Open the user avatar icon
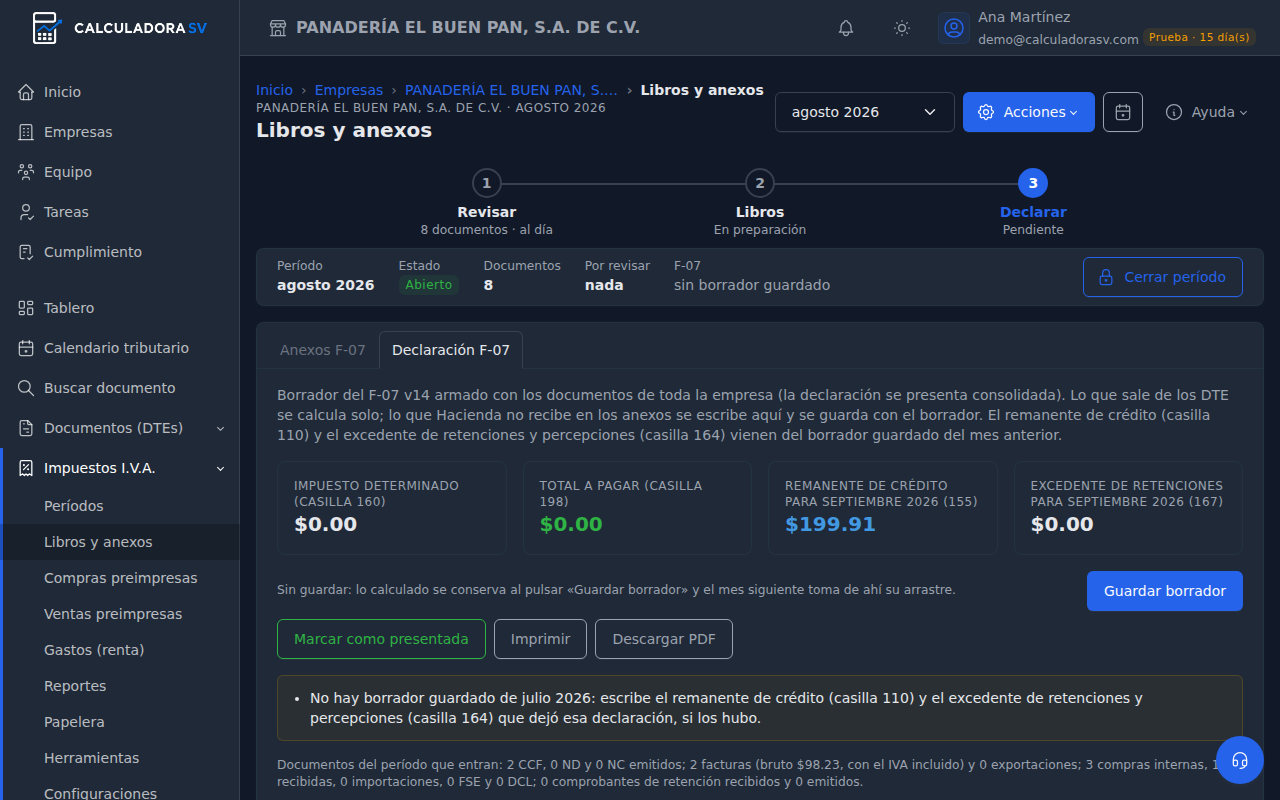The height and width of the screenshot is (800, 1280). (x=954, y=28)
